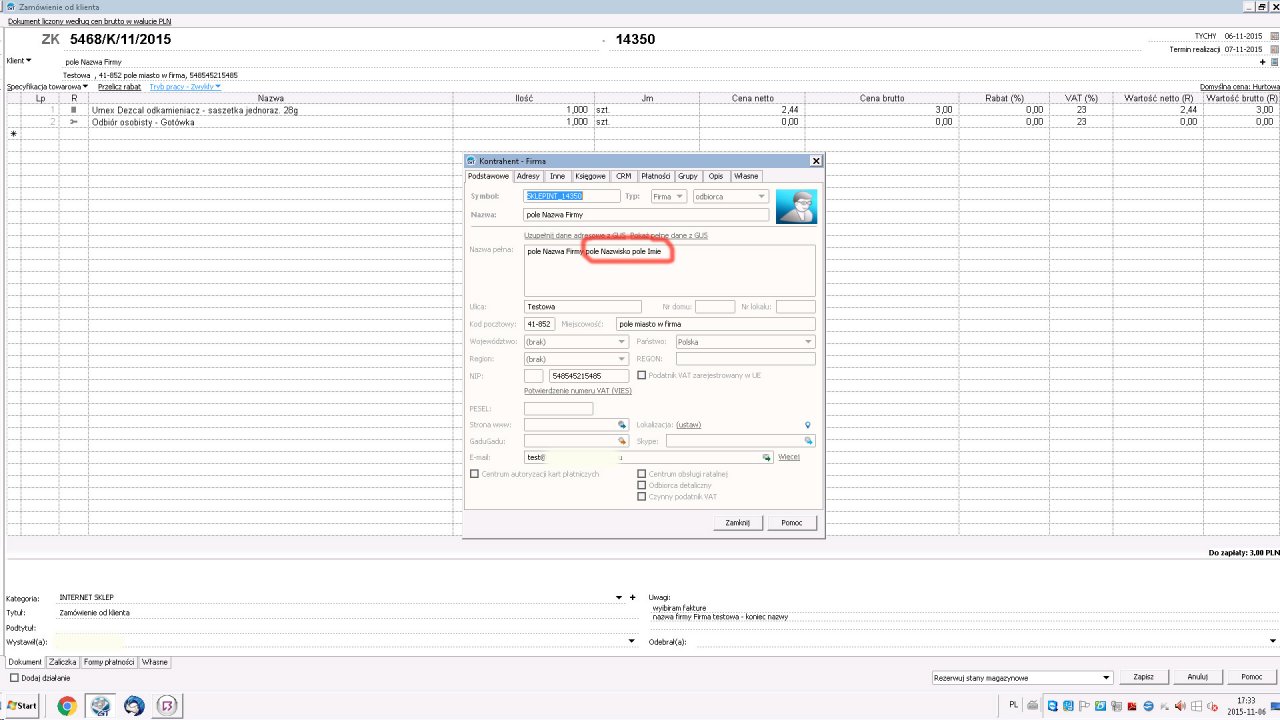Enable Podatnik VAT zarejestrowany w UE checkbox

(x=642, y=375)
